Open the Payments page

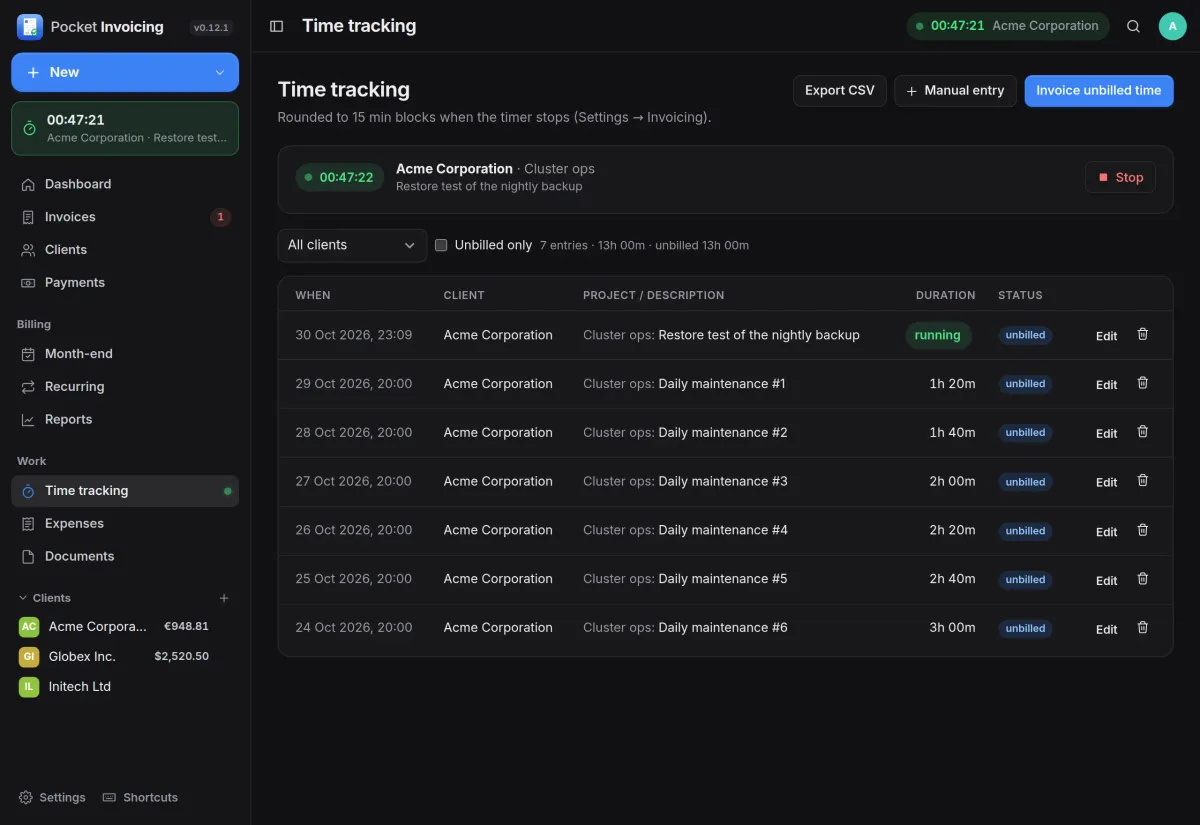pyautogui.click(x=125, y=283)
